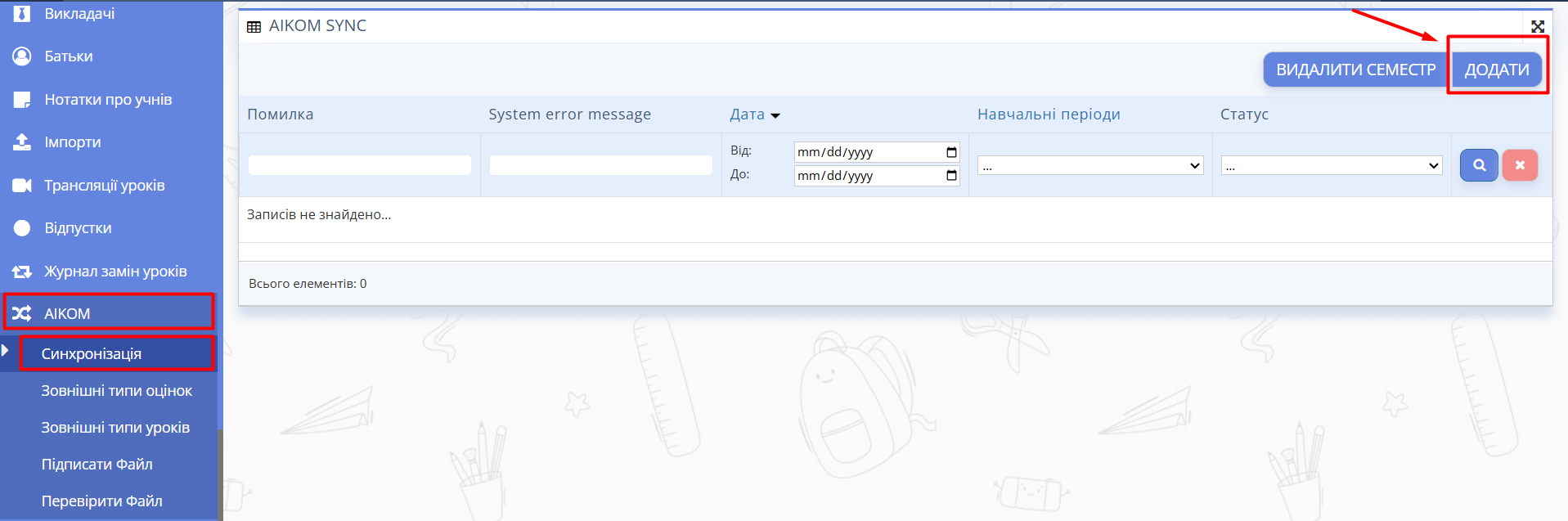1568x521 pixels.
Task: Expand the Навчальні періоди dropdown filter
Action: pyautogui.click(x=1090, y=166)
